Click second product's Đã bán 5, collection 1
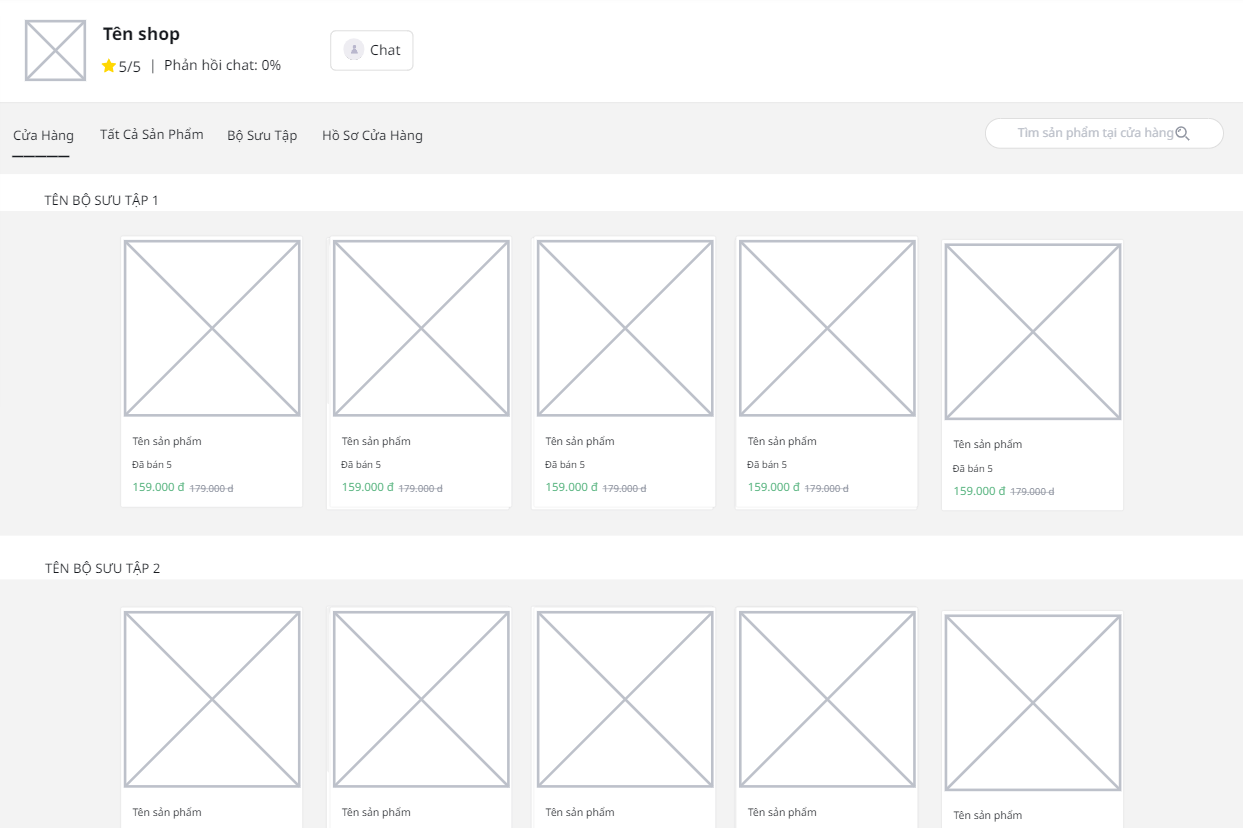1243x828 pixels. point(361,464)
